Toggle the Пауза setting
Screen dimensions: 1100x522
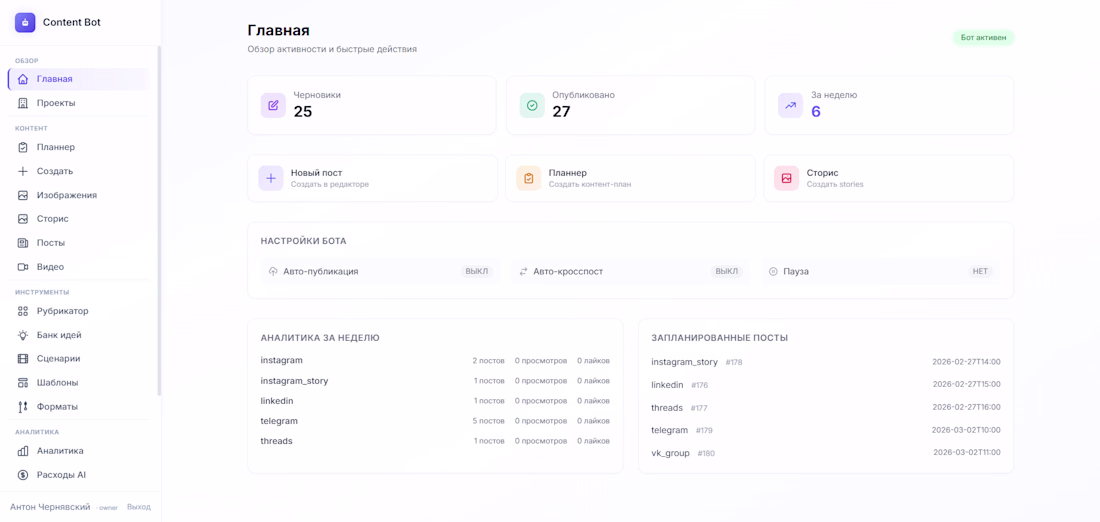[x=980, y=271]
